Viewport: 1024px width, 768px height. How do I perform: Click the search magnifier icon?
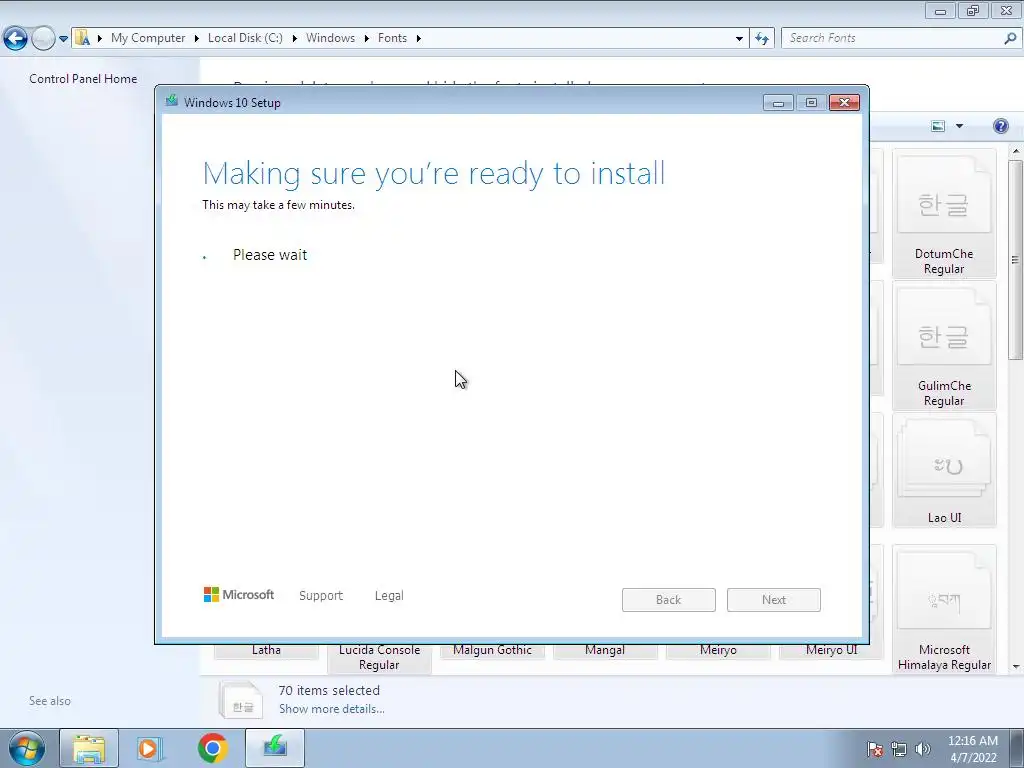[x=1010, y=38]
